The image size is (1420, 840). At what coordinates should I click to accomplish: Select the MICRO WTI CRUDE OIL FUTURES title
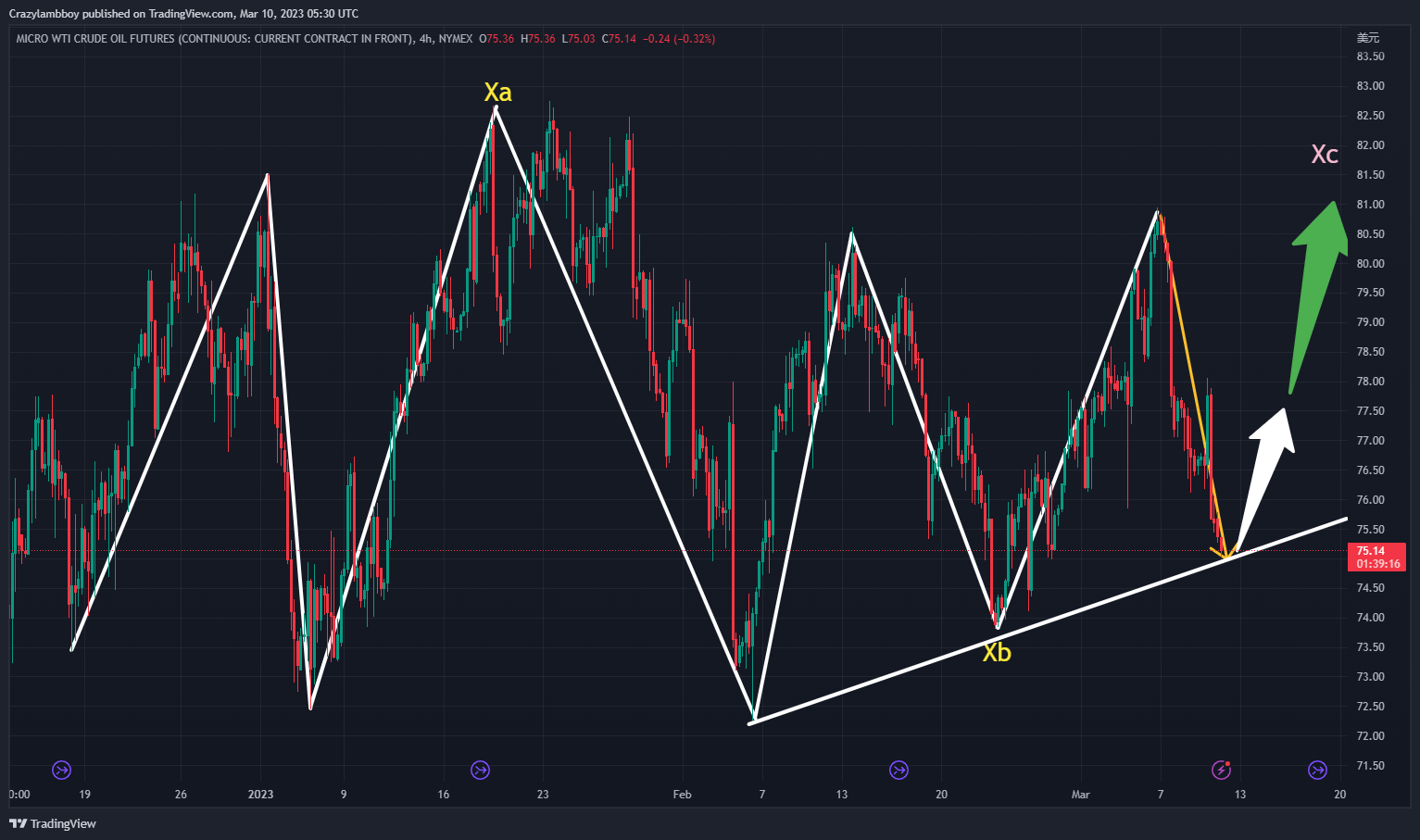pyautogui.click(x=214, y=39)
